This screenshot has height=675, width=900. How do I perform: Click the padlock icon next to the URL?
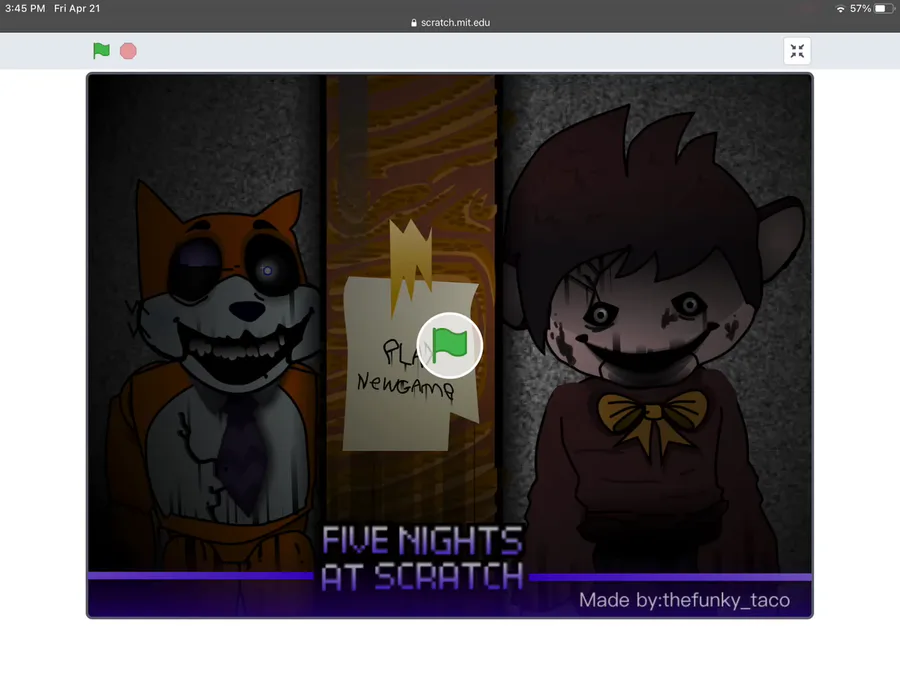pyautogui.click(x=414, y=23)
